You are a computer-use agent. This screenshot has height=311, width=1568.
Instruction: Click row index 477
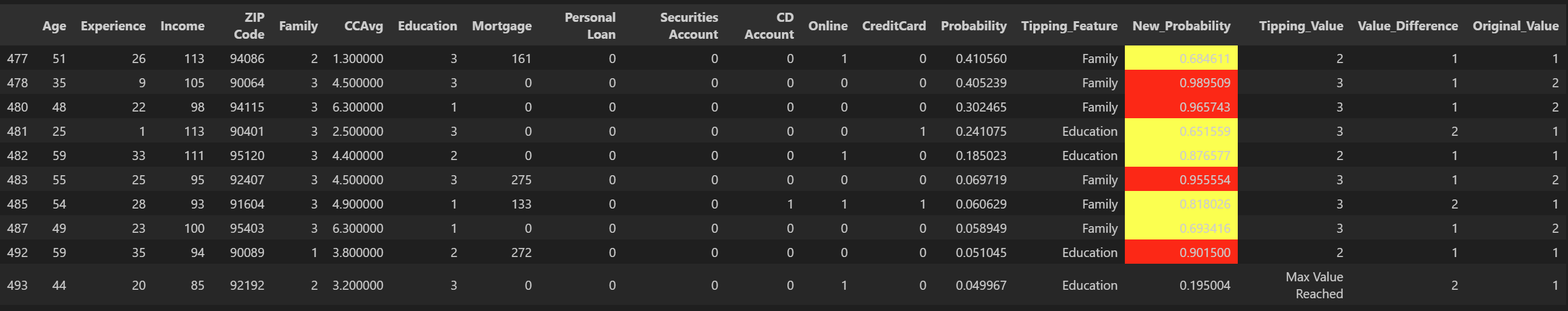17,58
